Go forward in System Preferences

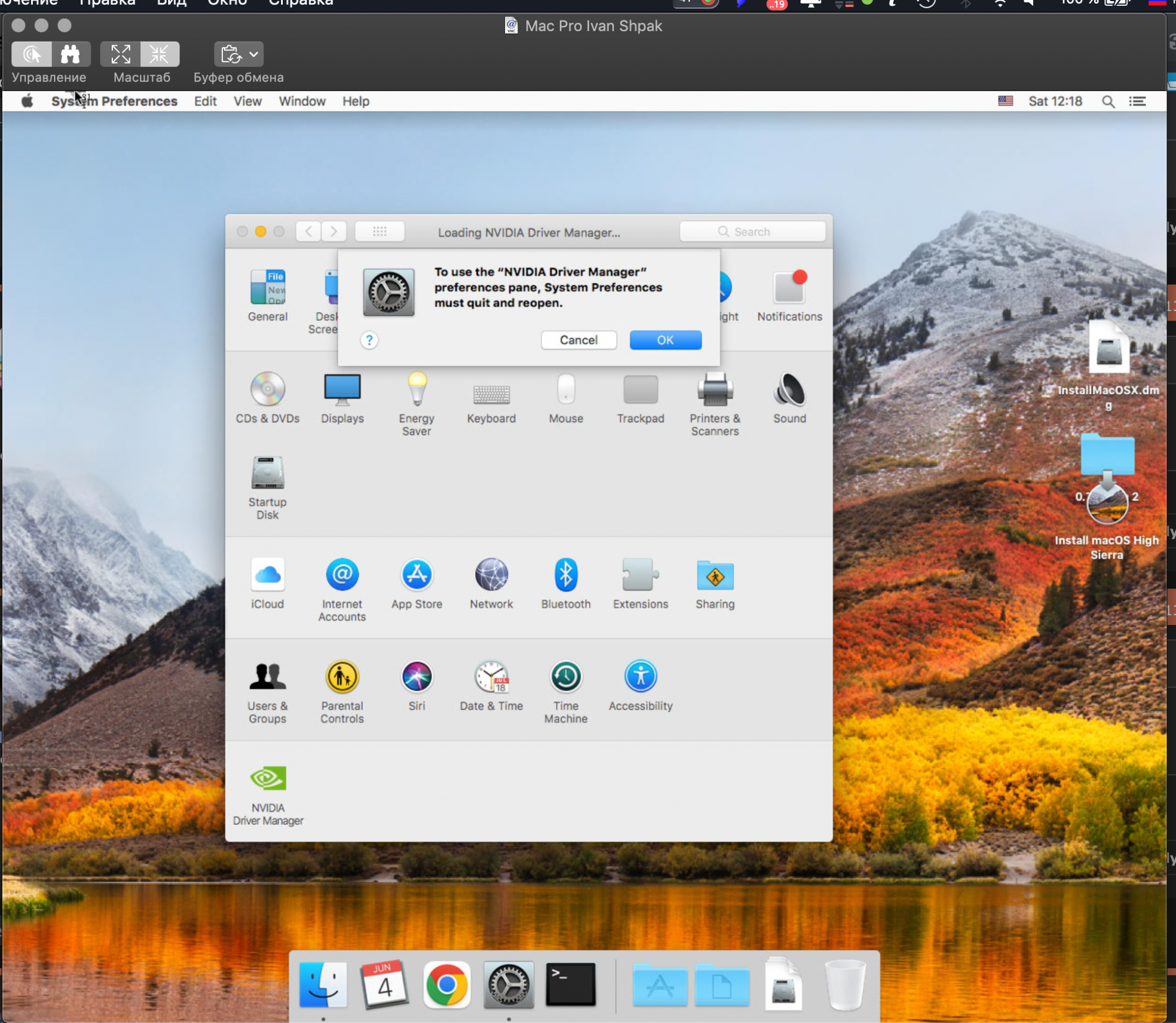click(334, 231)
